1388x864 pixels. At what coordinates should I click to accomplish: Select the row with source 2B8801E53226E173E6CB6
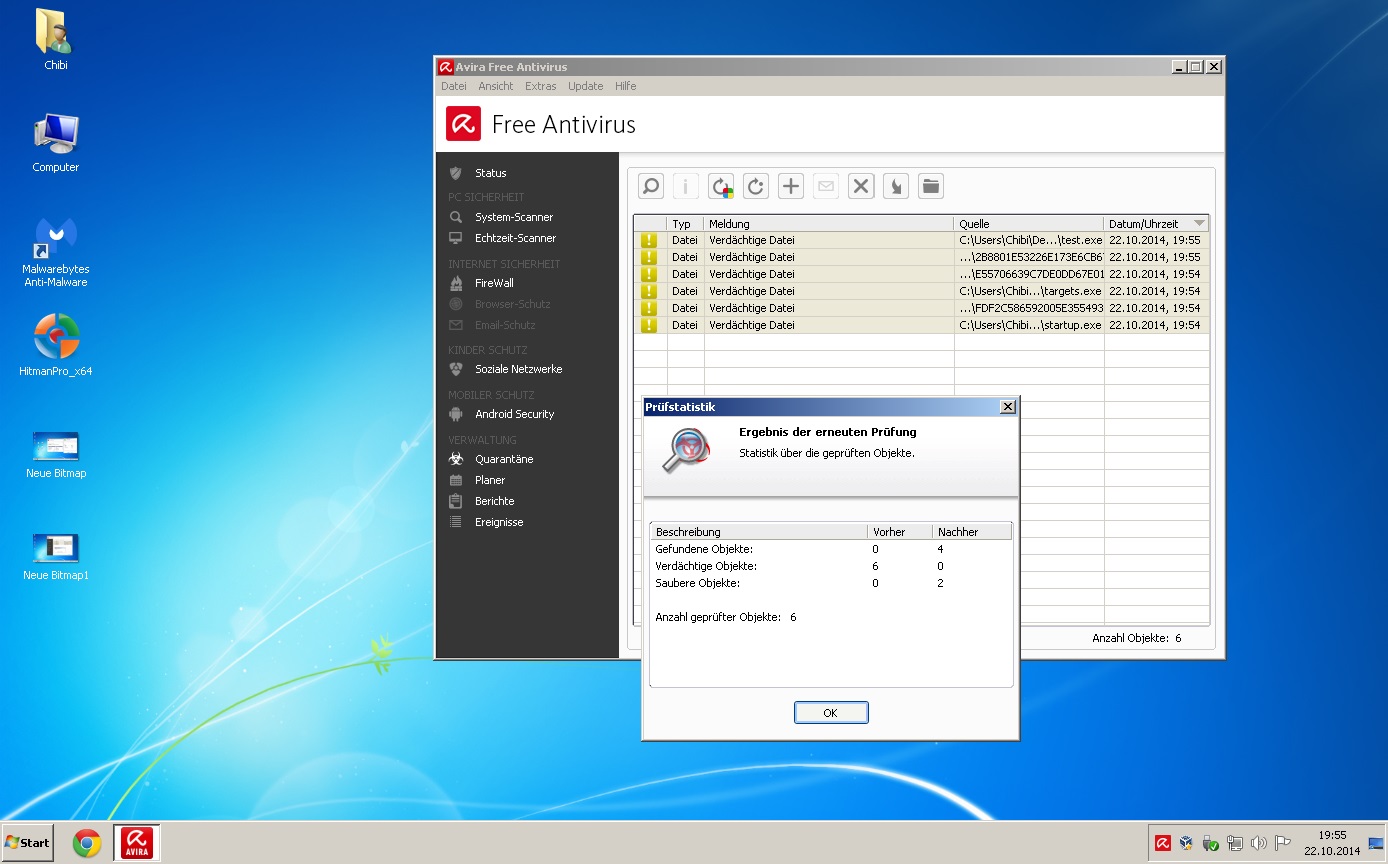point(921,257)
